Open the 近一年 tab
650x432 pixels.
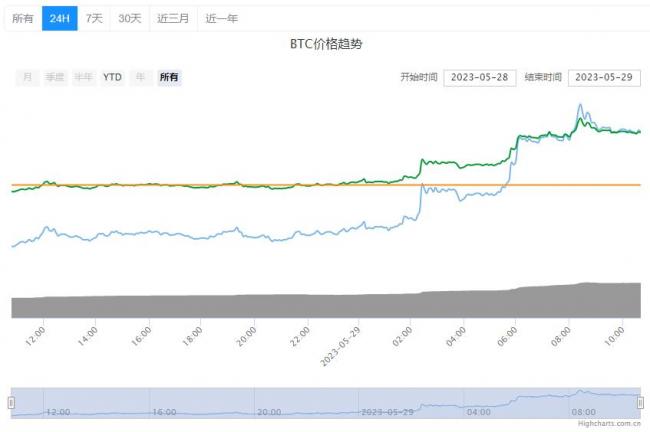click(x=221, y=18)
